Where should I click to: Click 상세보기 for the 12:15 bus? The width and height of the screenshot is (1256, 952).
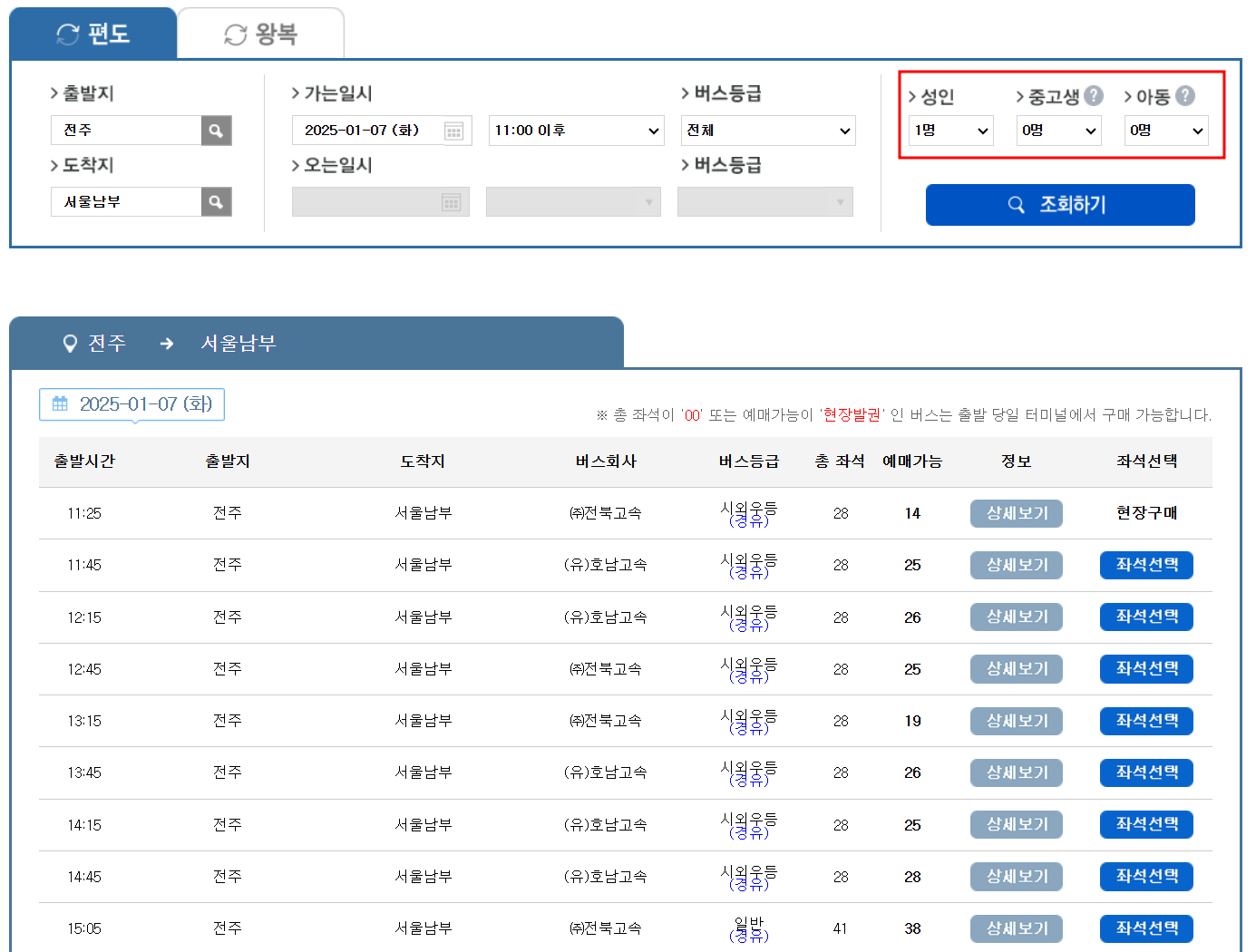tap(1017, 617)
